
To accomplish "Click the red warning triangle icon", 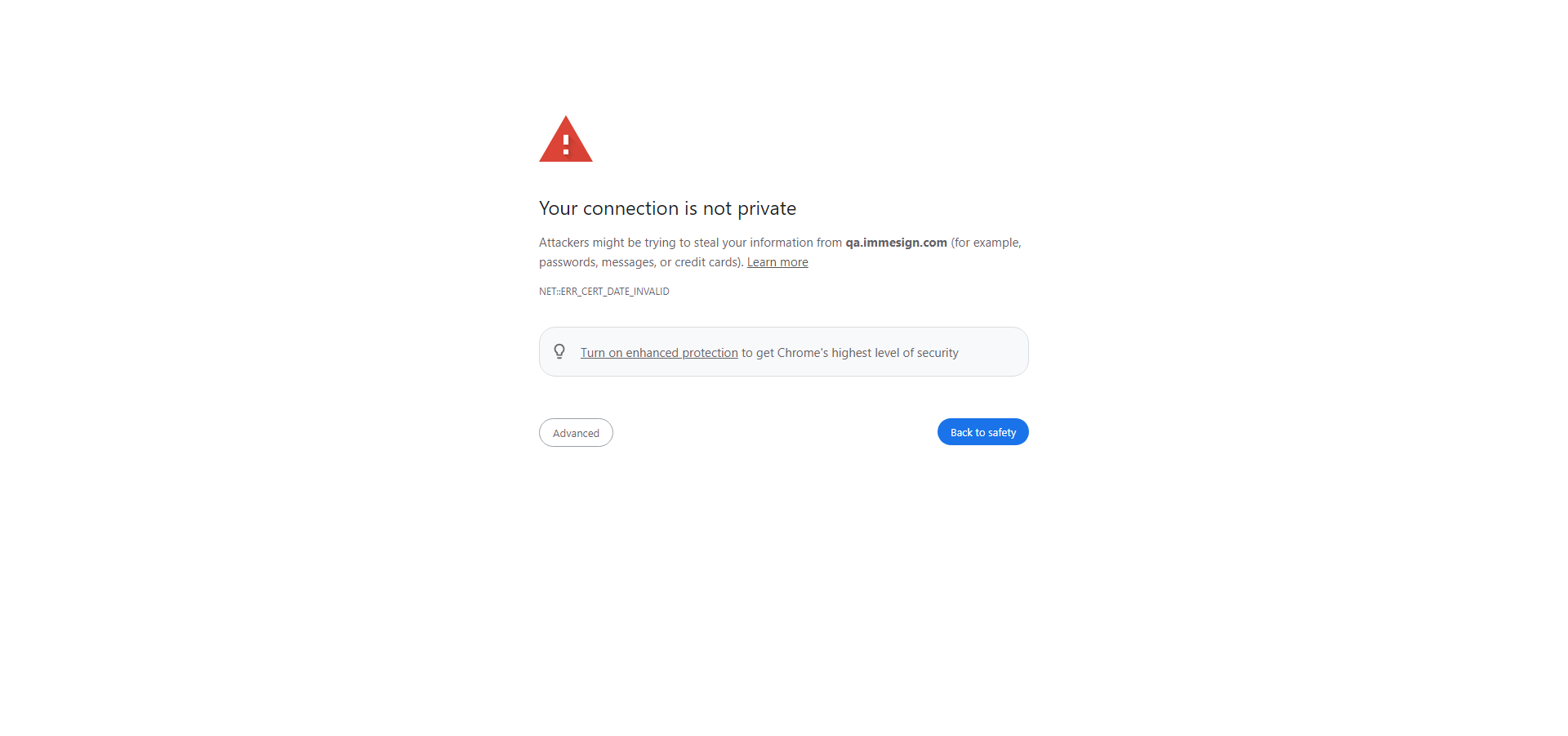I will click(x=565, y=140).
